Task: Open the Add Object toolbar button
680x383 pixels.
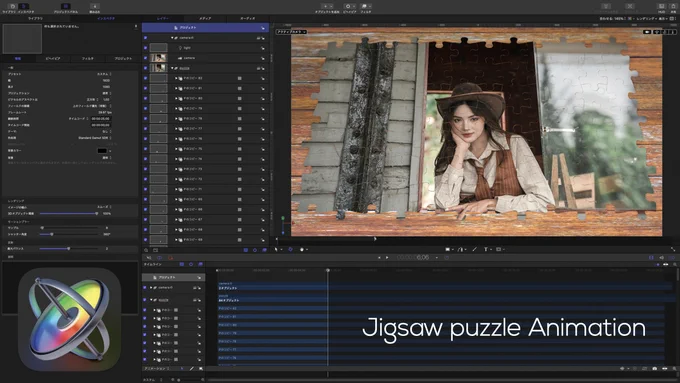Action: [327, 7]
